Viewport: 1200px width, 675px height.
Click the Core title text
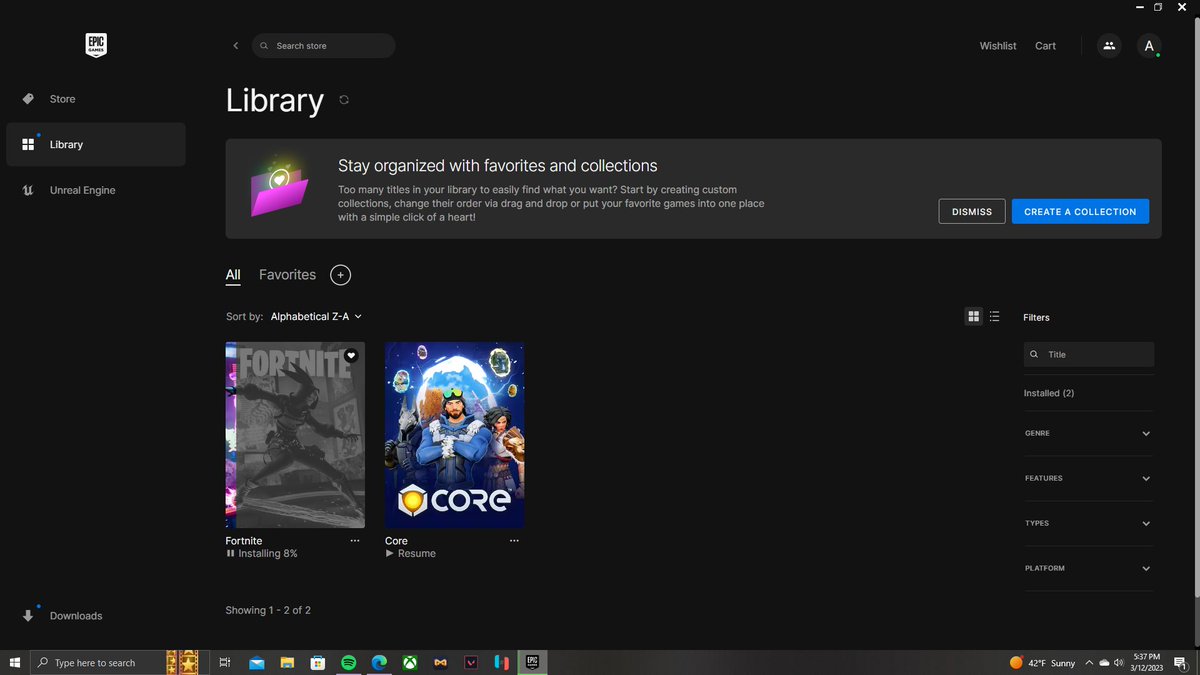(396, 540)
